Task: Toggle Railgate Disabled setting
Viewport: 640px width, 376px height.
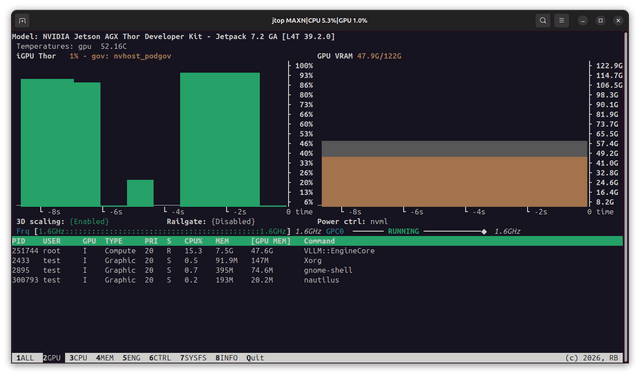Action: [x=233, y=222]
